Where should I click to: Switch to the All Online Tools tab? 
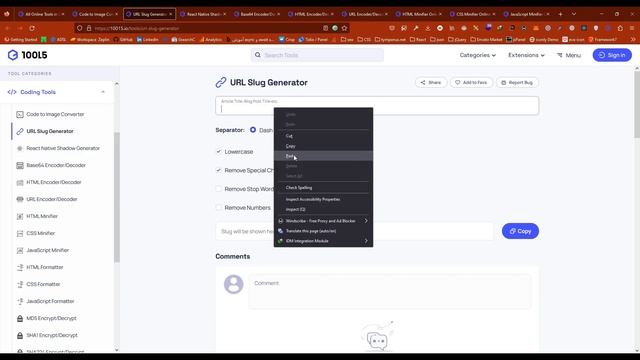(x=41, y=14)
